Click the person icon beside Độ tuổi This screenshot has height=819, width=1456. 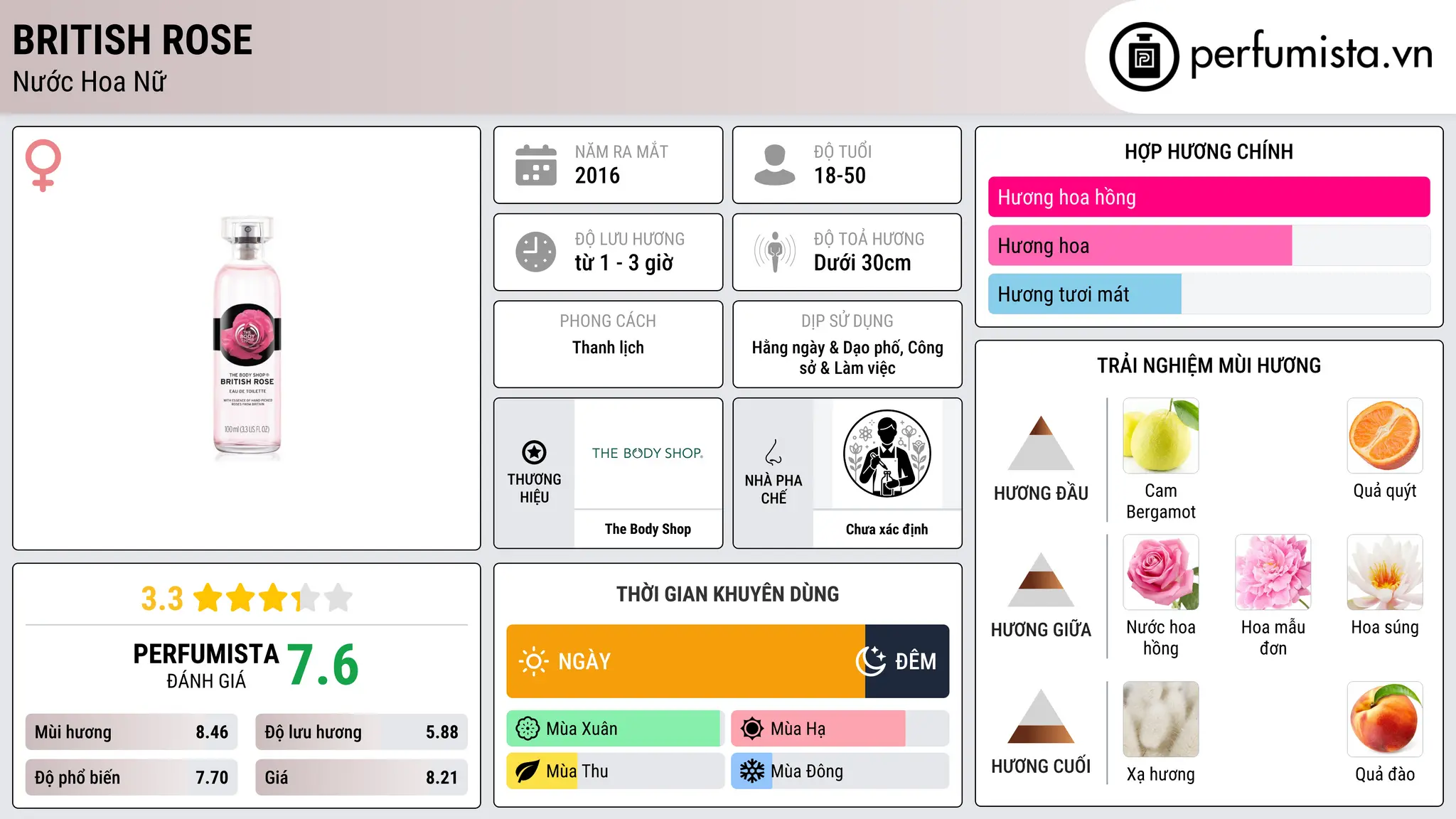775,165
